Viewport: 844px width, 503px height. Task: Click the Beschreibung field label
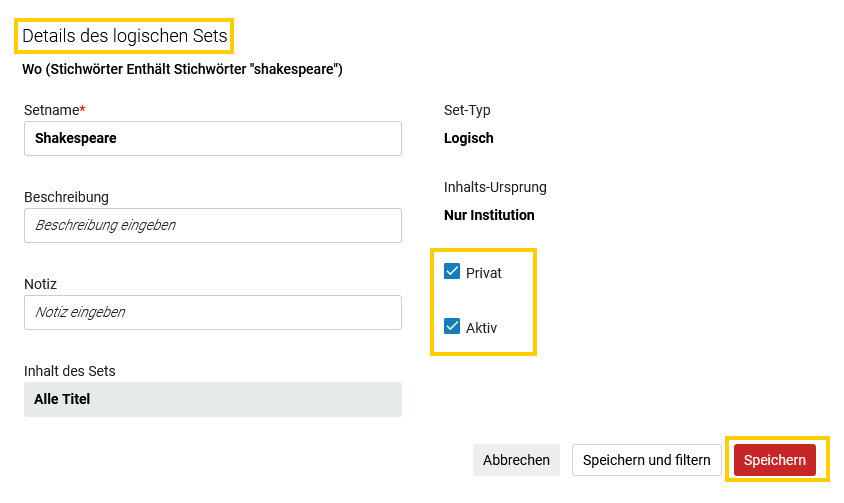[66, 197]
